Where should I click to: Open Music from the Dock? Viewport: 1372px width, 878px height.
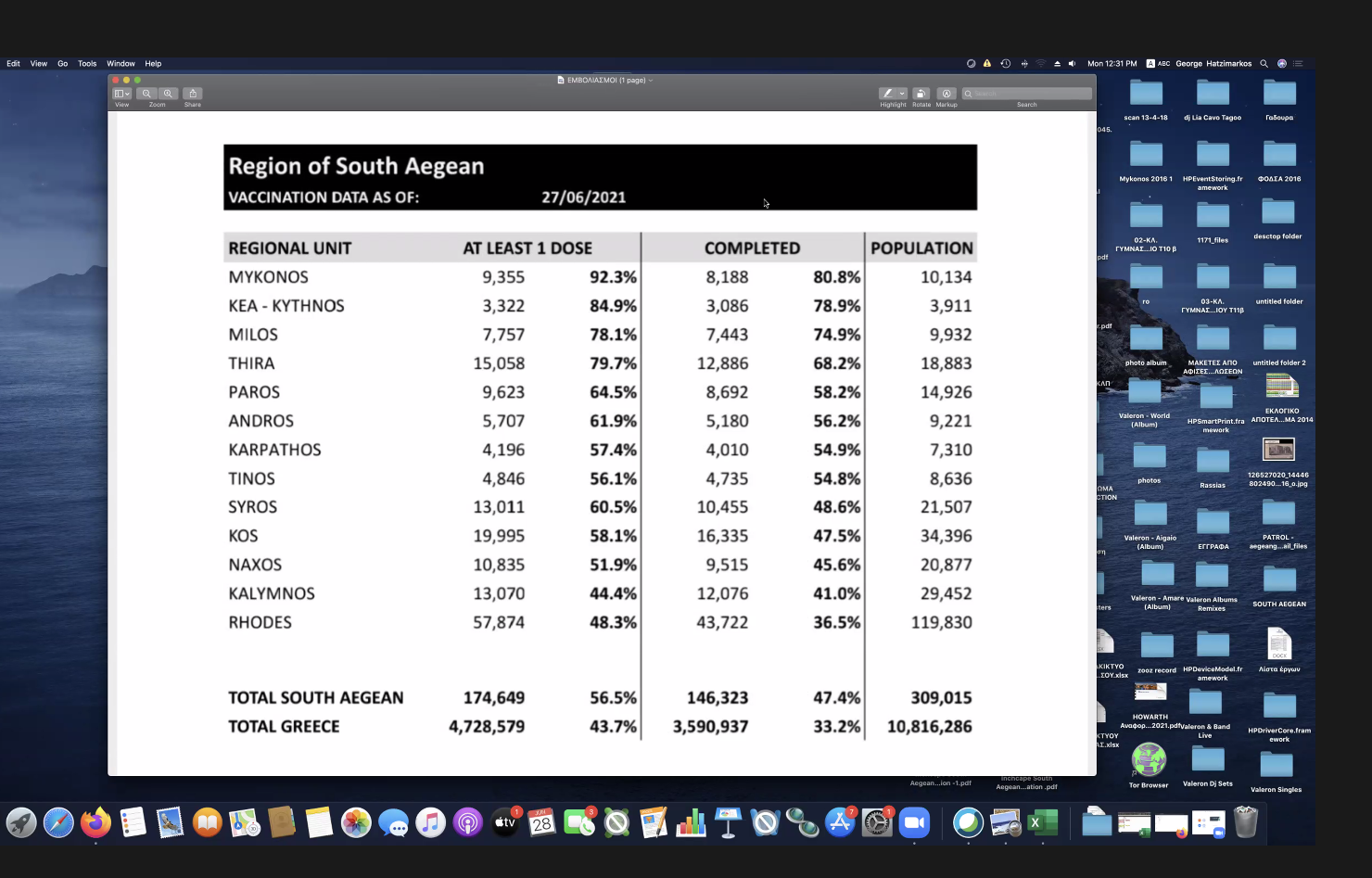pos(430,822)
